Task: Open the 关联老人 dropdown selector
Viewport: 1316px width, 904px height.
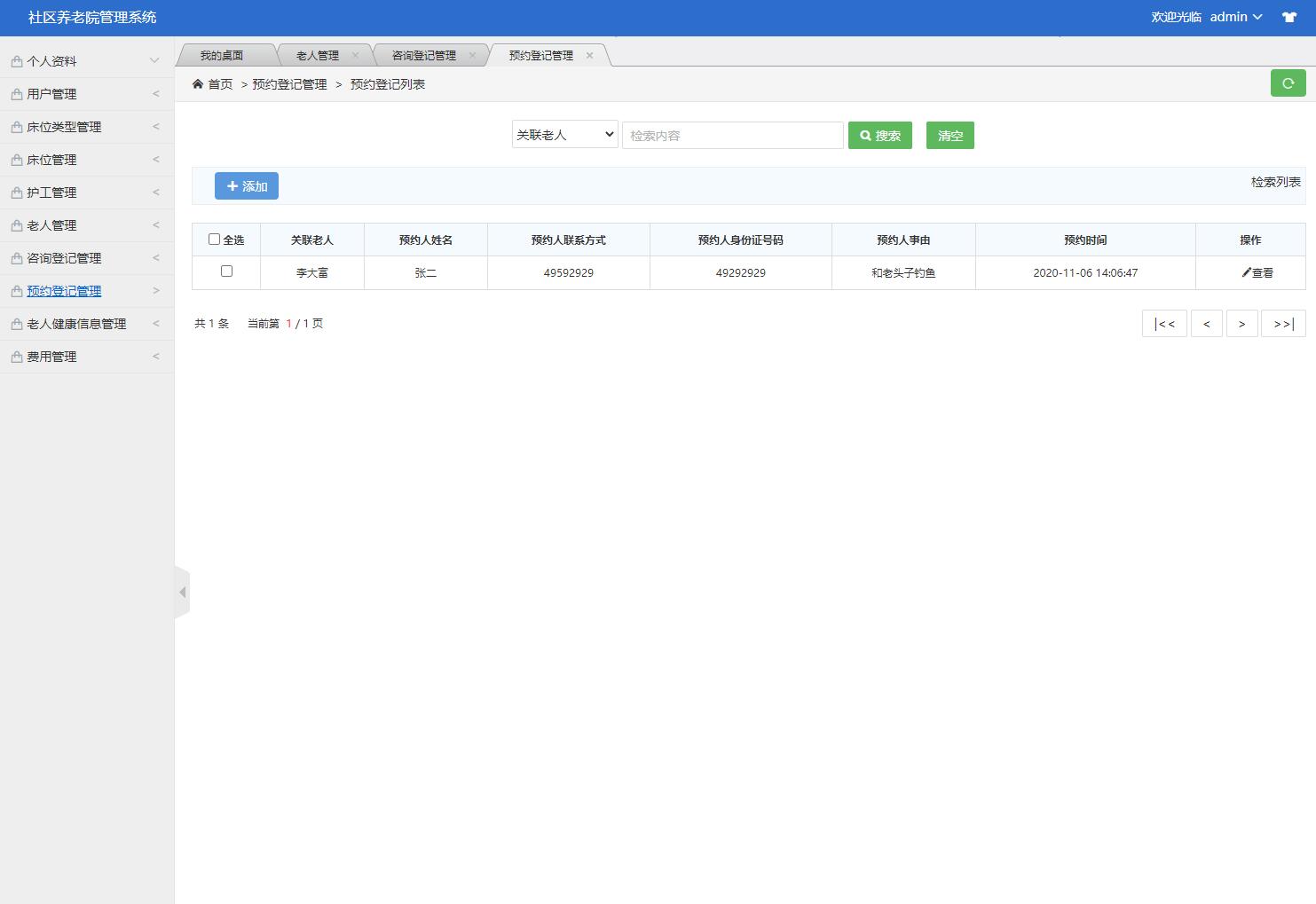Action: click(563, 134)
